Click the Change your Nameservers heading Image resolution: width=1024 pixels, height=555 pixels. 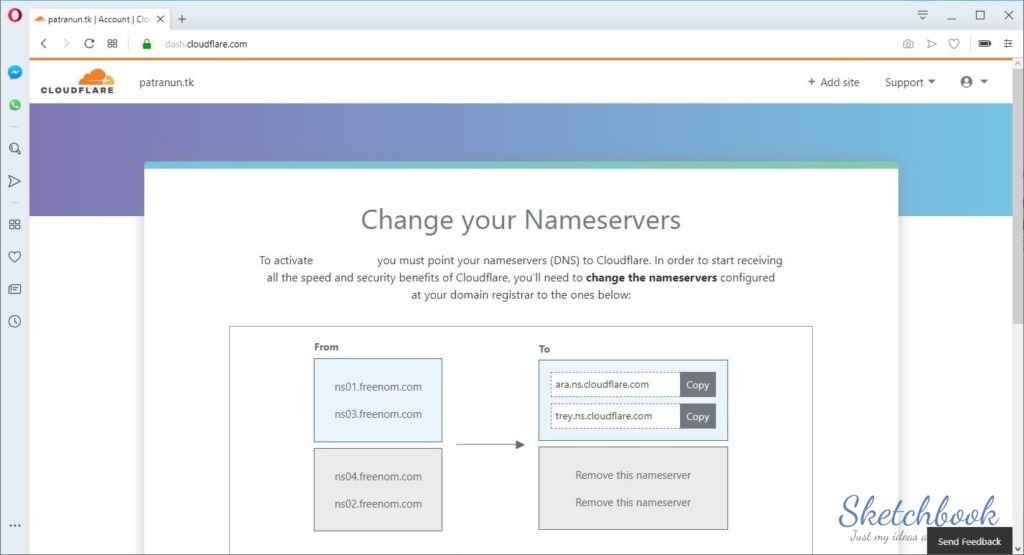click(520, 220)
